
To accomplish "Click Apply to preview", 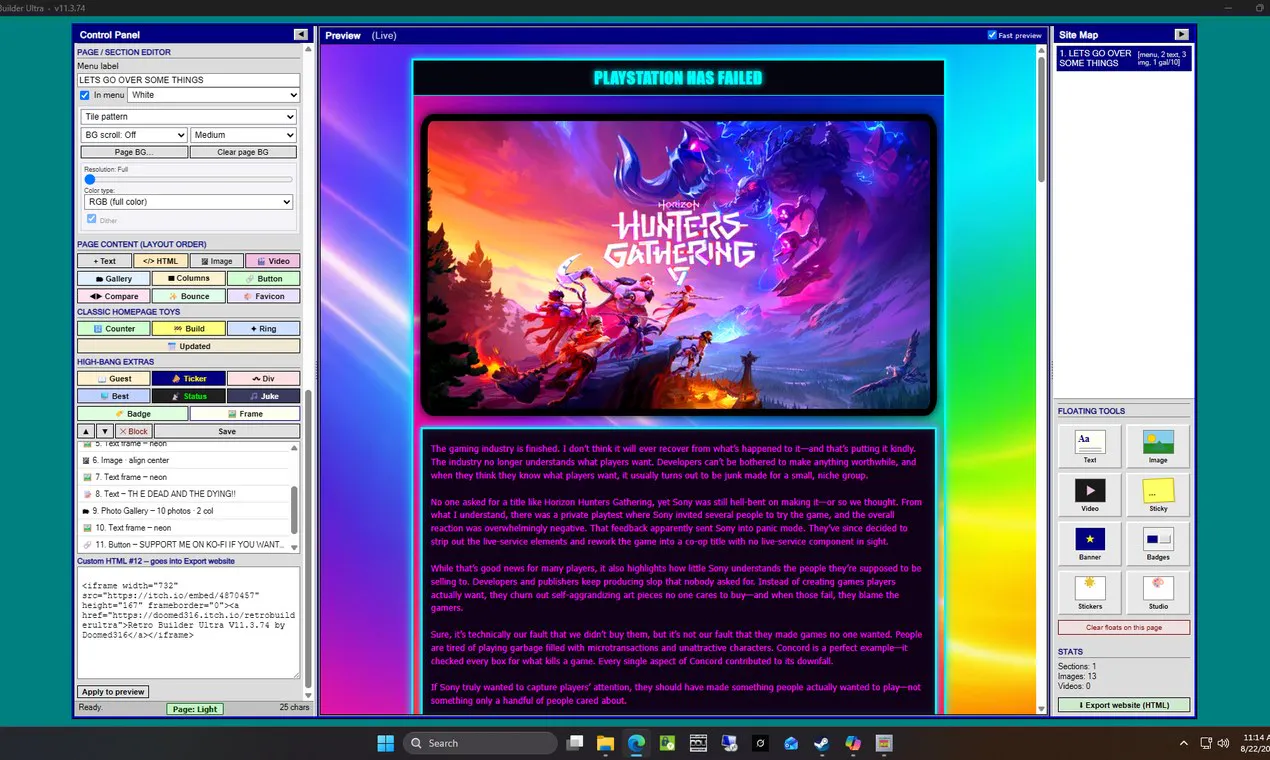I will (x=114, y=692).
